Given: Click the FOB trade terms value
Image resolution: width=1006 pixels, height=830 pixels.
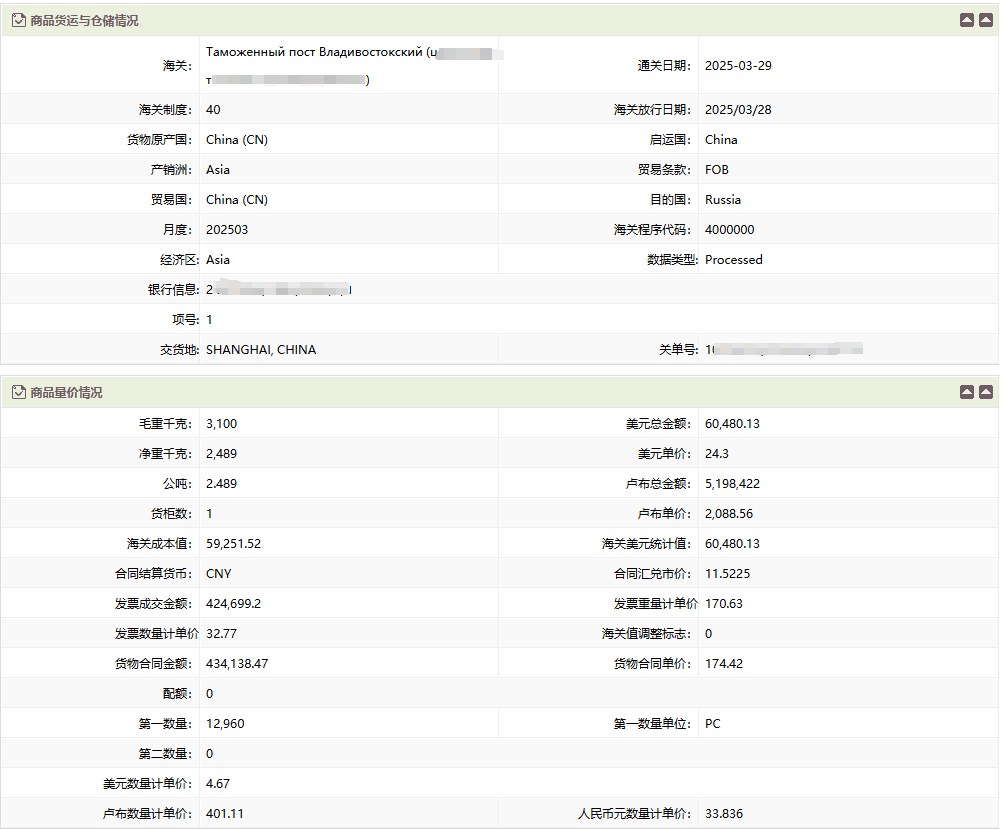Looking at the screenshot, I should click(x=717, y=170).
